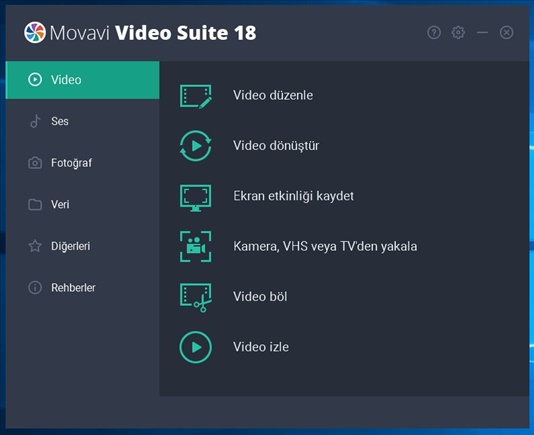Minimize the Movavi Video Suite window
Image resolution: width=534 pixels, height=435 pixels.
482,33
